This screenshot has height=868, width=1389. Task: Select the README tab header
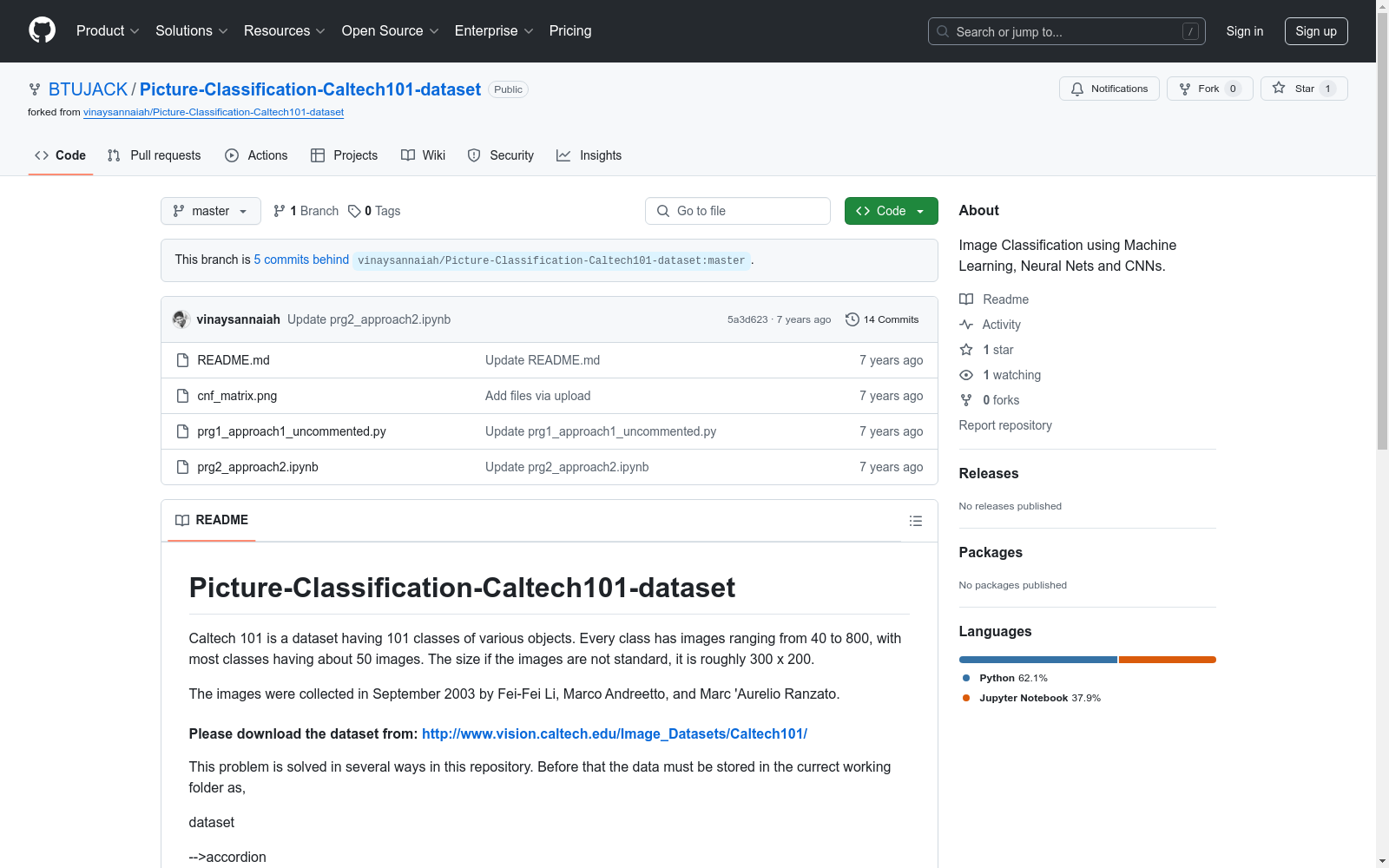tap(212, 520)
